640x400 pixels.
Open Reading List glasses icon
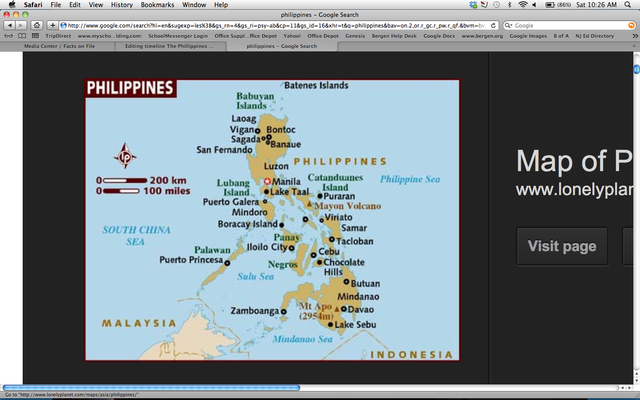pos(8,36)
